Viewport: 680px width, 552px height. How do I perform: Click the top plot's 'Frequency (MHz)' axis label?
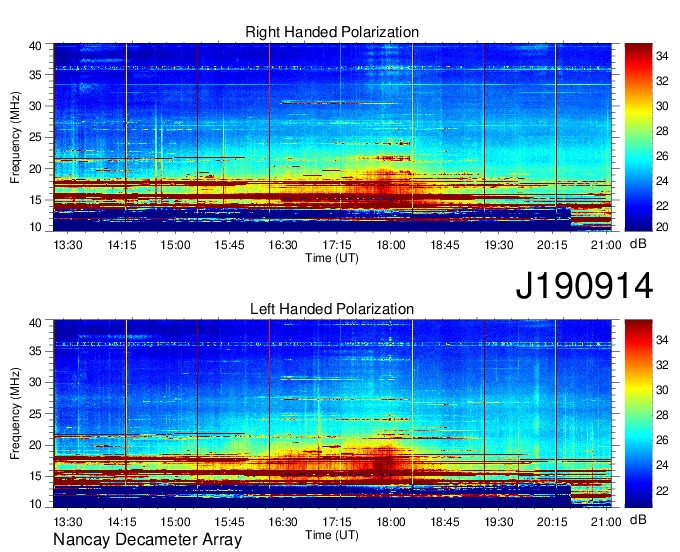click(x=15, y=137)
